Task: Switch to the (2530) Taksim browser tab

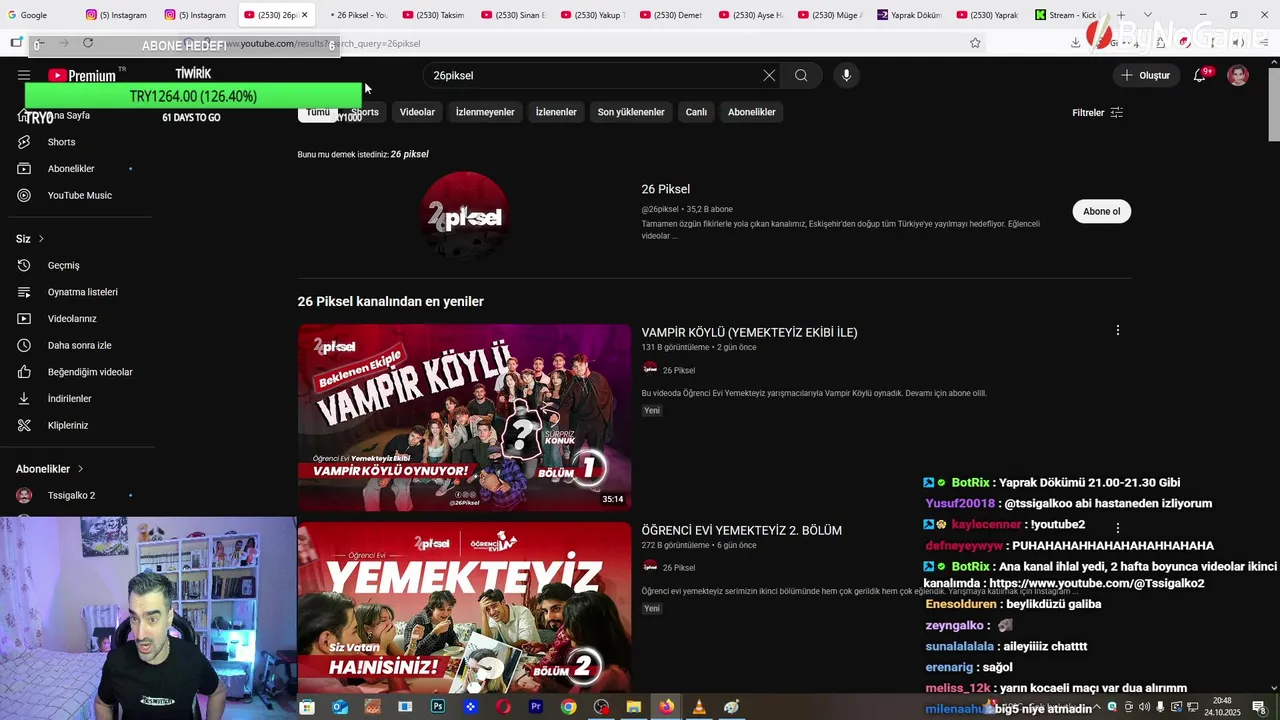Action: (432, 15)
